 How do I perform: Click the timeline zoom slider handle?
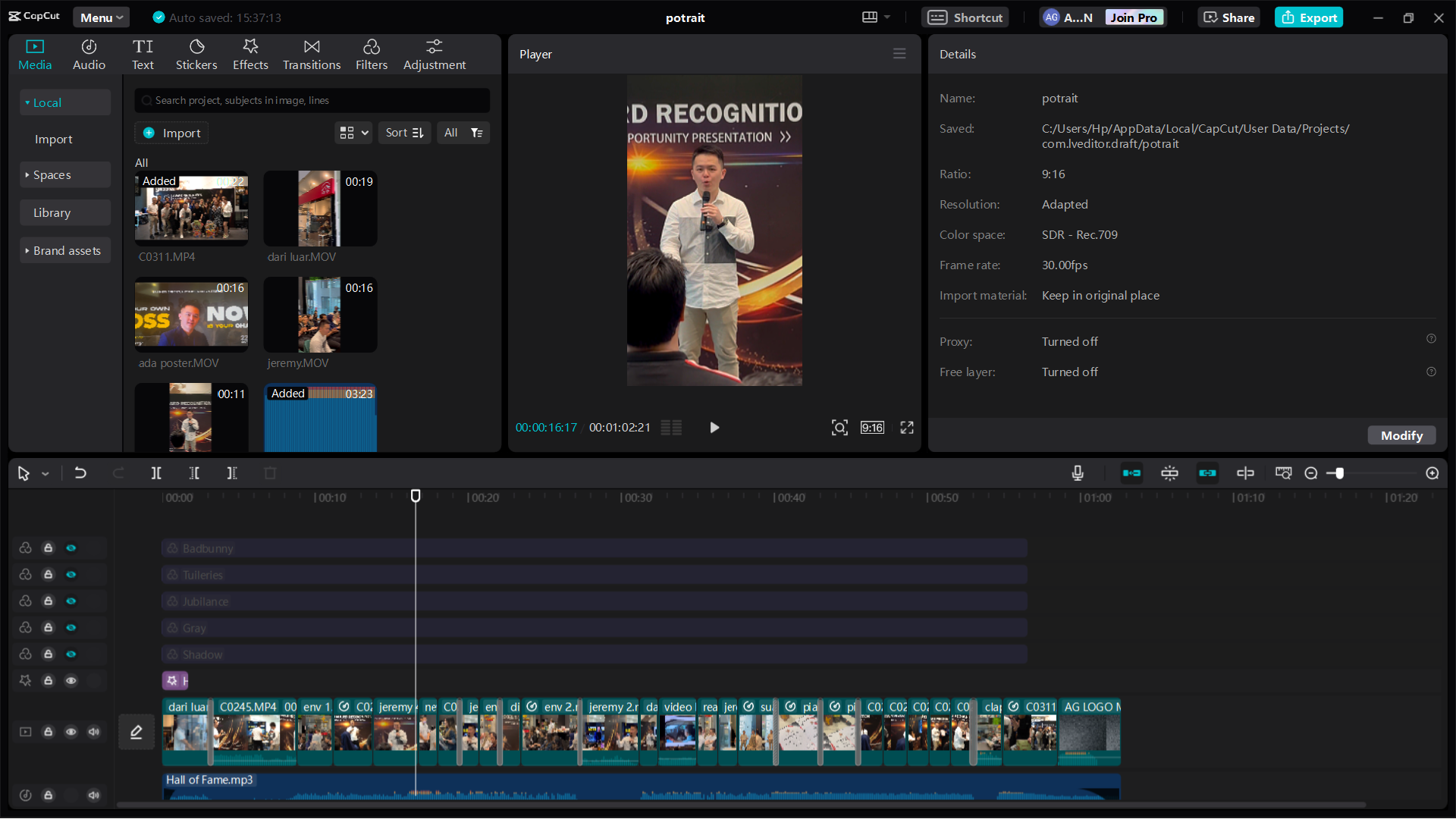pyautogui.click(x=1340, y=473)
